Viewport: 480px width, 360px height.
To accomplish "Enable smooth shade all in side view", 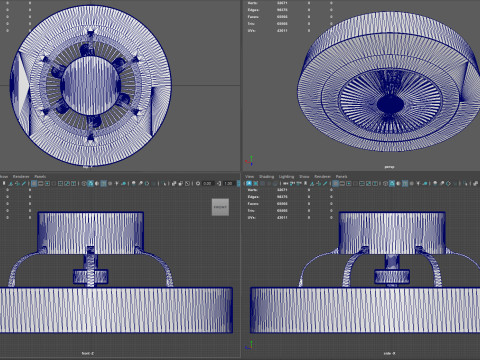I will pyautogui.click(x=392, y=184).
